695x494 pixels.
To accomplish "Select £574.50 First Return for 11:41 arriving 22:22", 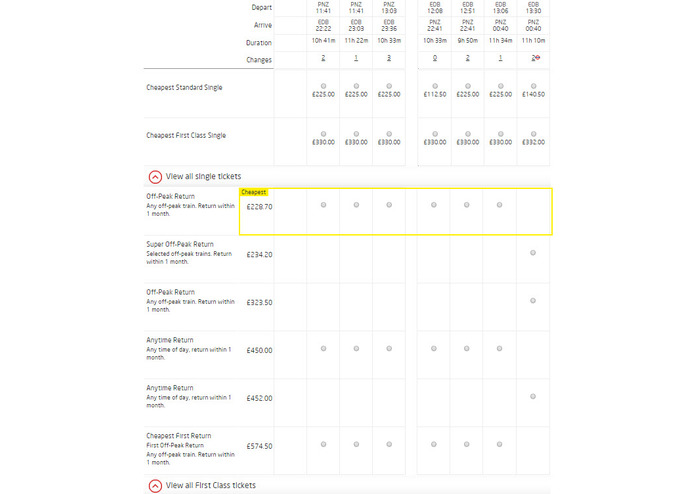I will point(324,444).
